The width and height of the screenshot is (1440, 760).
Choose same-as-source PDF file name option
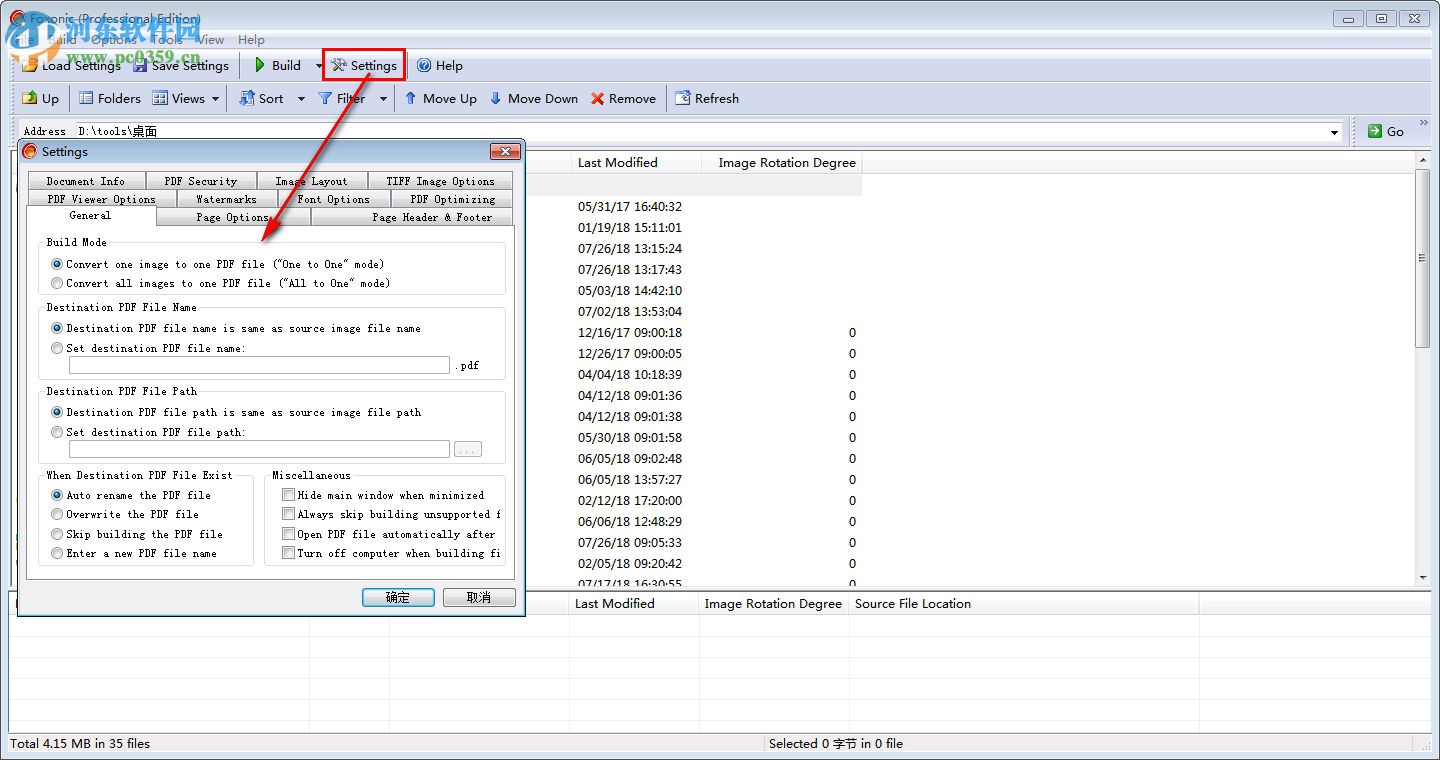[x=57, y=328]
